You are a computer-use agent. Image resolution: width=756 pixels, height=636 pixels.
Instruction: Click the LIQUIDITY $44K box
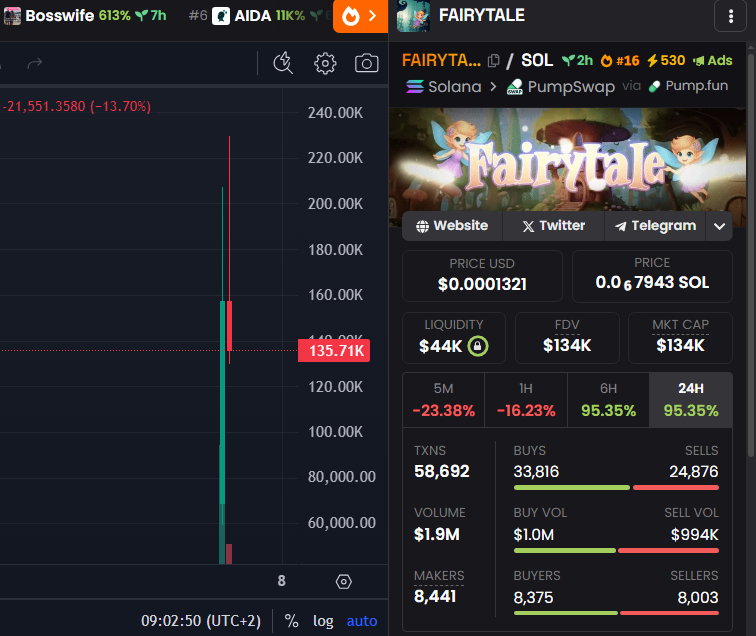point(454,338)
